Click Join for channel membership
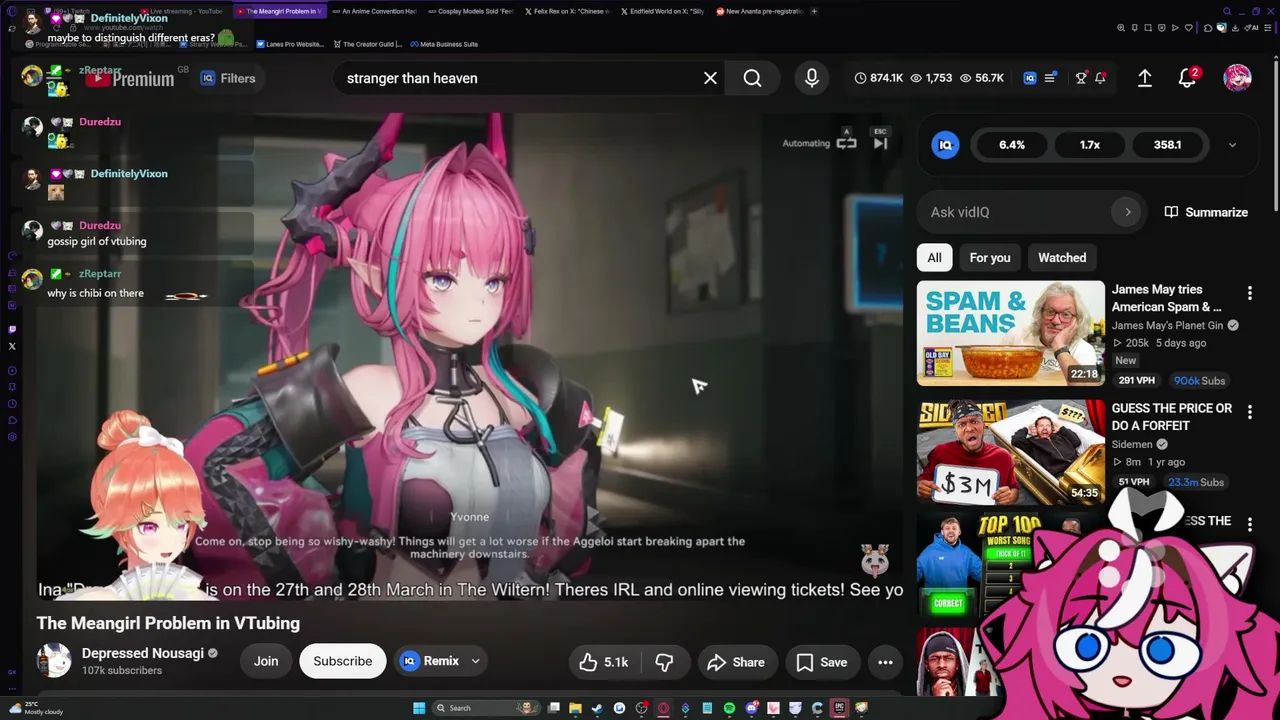Viewport: 1280px width, 720px height. 266,661
